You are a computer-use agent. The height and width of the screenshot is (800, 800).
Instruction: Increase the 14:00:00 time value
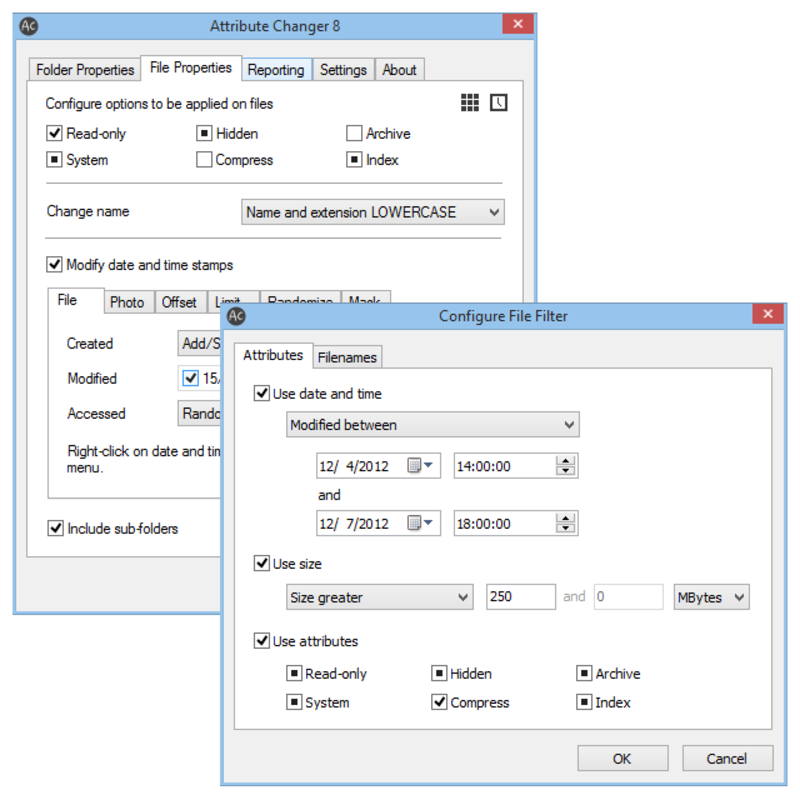pos(565,460)
